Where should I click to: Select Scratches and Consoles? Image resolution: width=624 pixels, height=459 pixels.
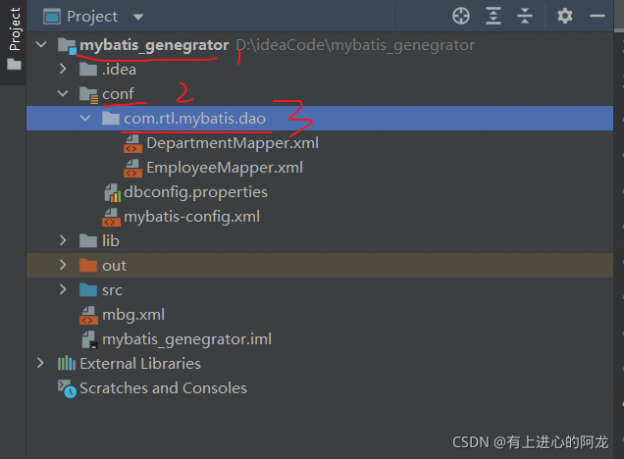(x=162, y=388)
